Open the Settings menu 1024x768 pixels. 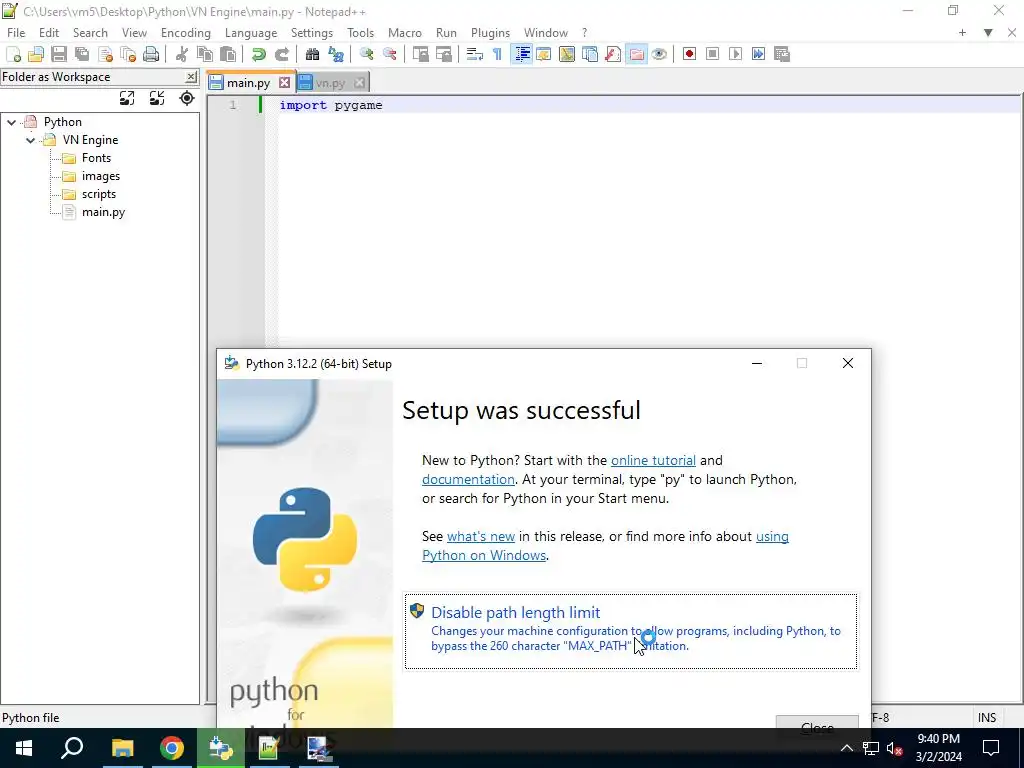[312, 33]
